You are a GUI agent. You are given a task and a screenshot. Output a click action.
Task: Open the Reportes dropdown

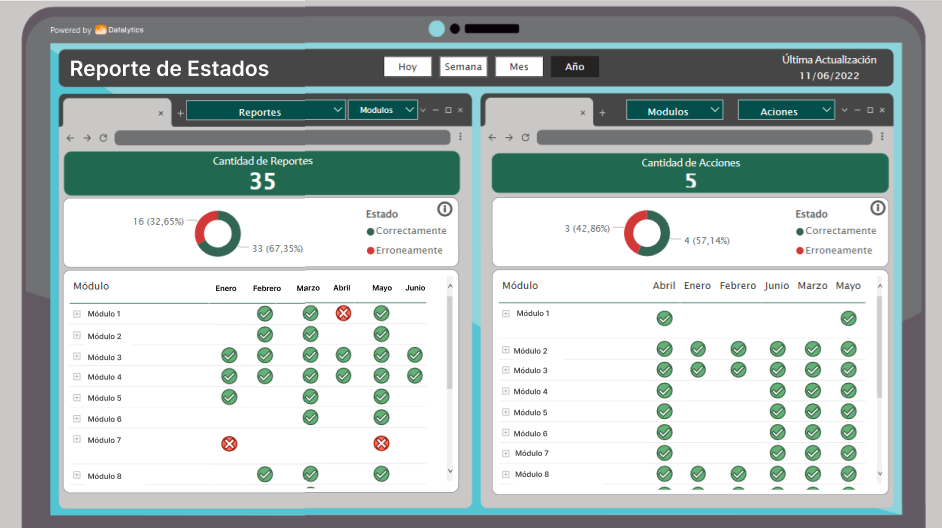(x=266, y=112)
